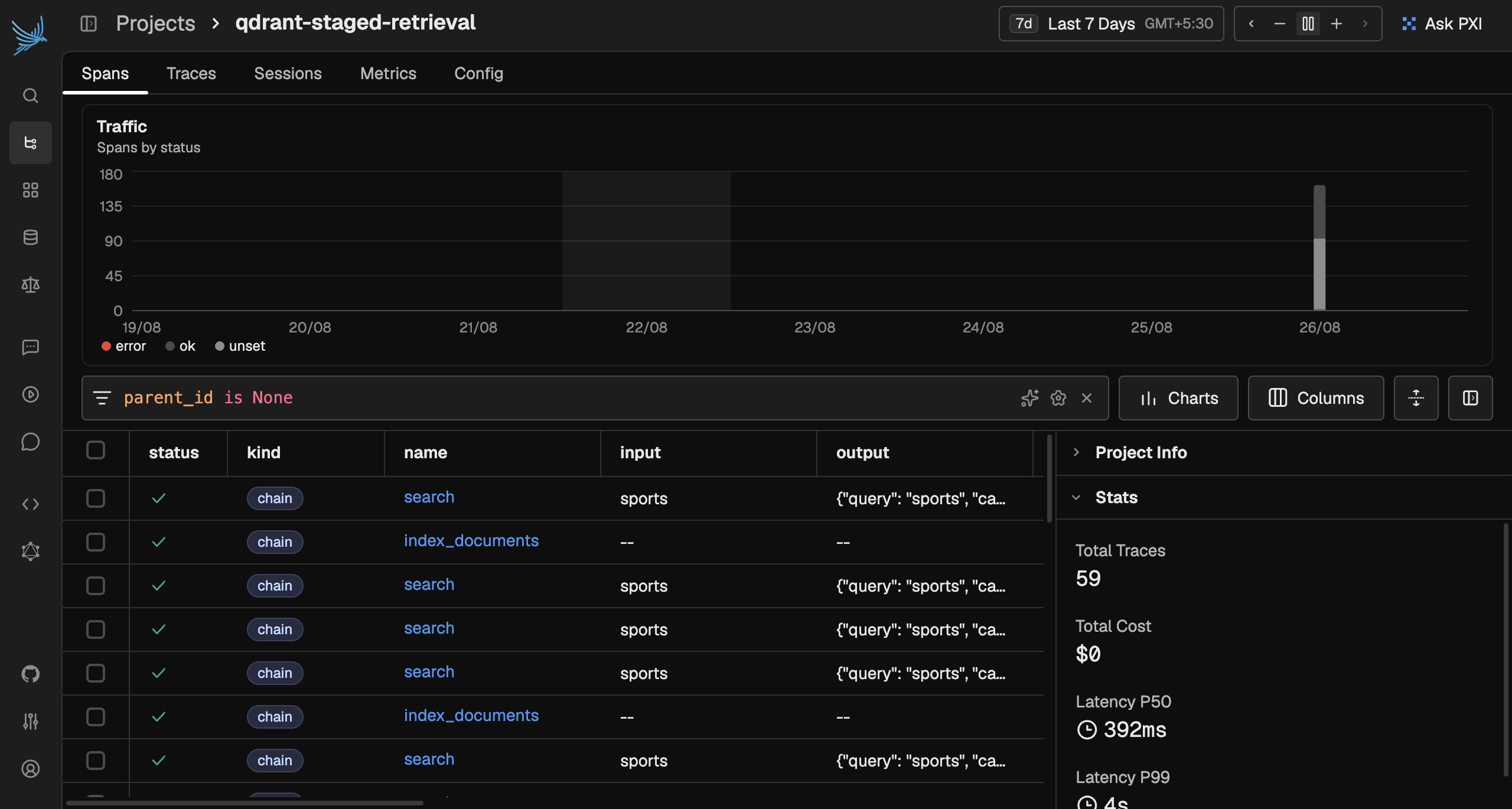This screenshot has height=809, width=1512.
Task: Go to Projects breadcrumb
Action: pyautogui.click(x=155, y=24)
